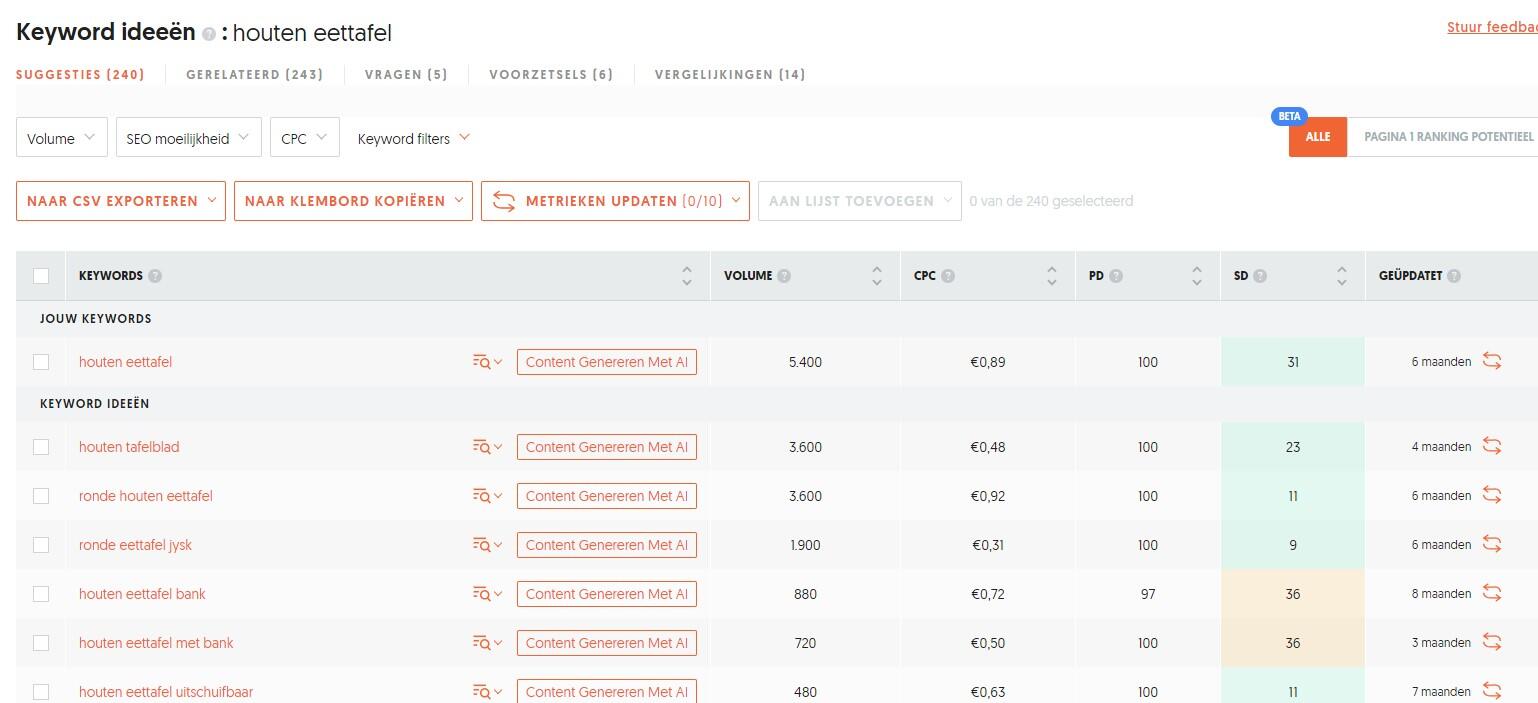Open the Volume filter dropdown

(x=62, y=138)
